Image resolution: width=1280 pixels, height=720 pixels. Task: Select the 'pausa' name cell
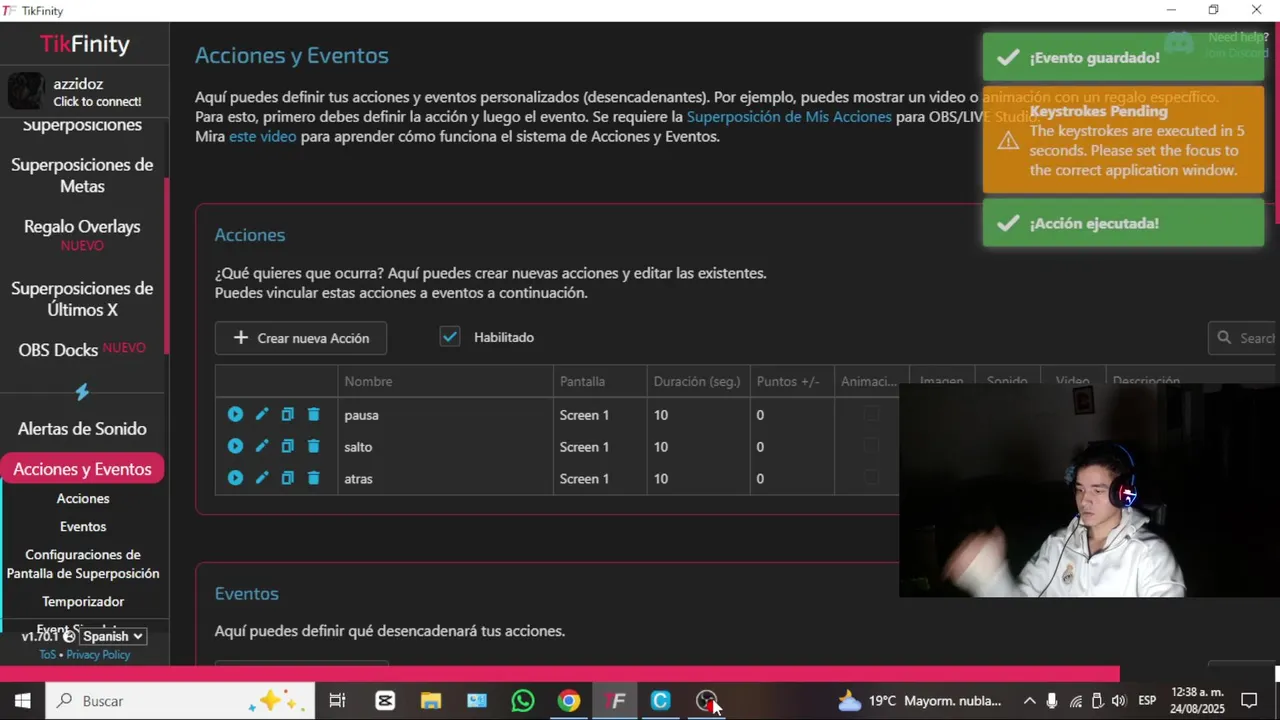tap(445, 414)
